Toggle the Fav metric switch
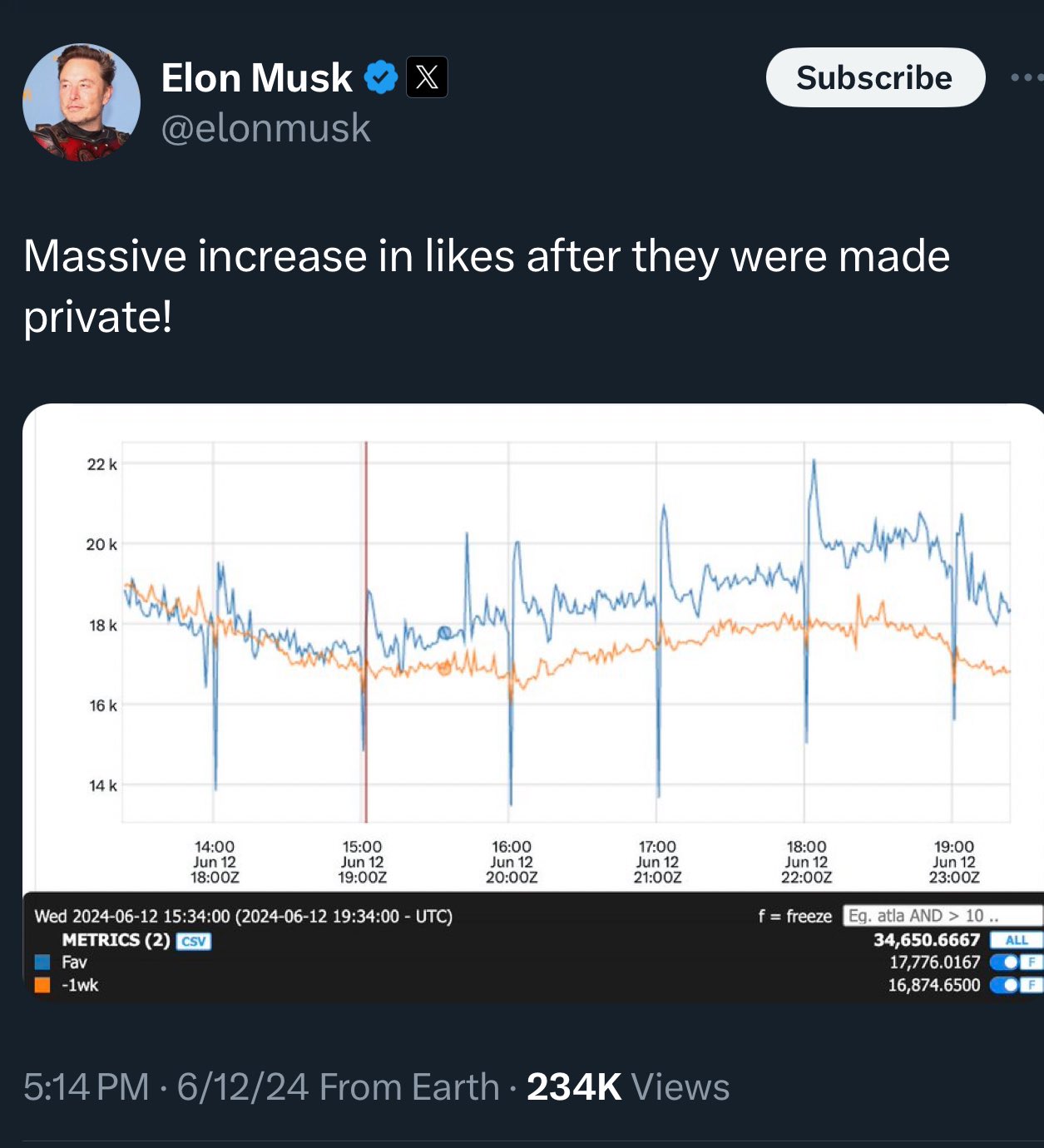The width and height of the screenshot is (1044, 1148). click(1007, 962)
